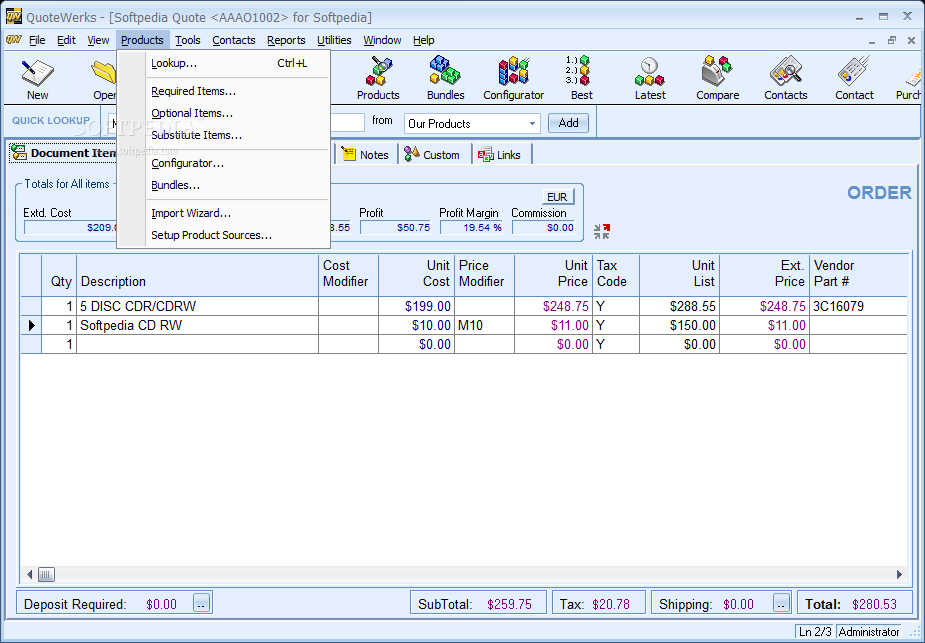
Task: Click the 3C16079 vendor part cell
Action: (x=858, y=306)
